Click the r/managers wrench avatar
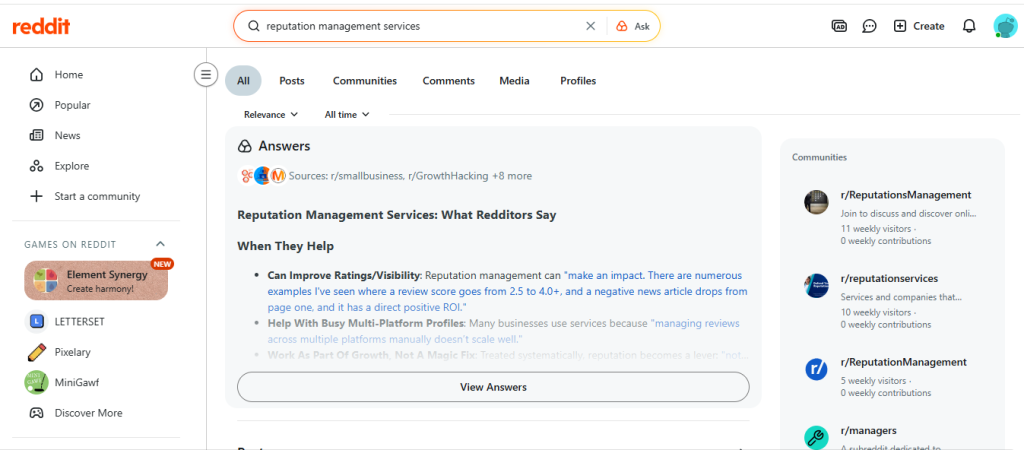Viewport: 1024px width, 450px height. click(816, 438)
